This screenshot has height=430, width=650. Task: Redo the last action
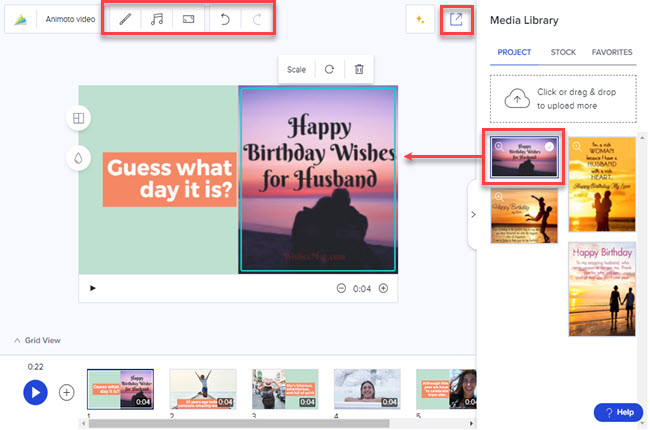[257, 19]
